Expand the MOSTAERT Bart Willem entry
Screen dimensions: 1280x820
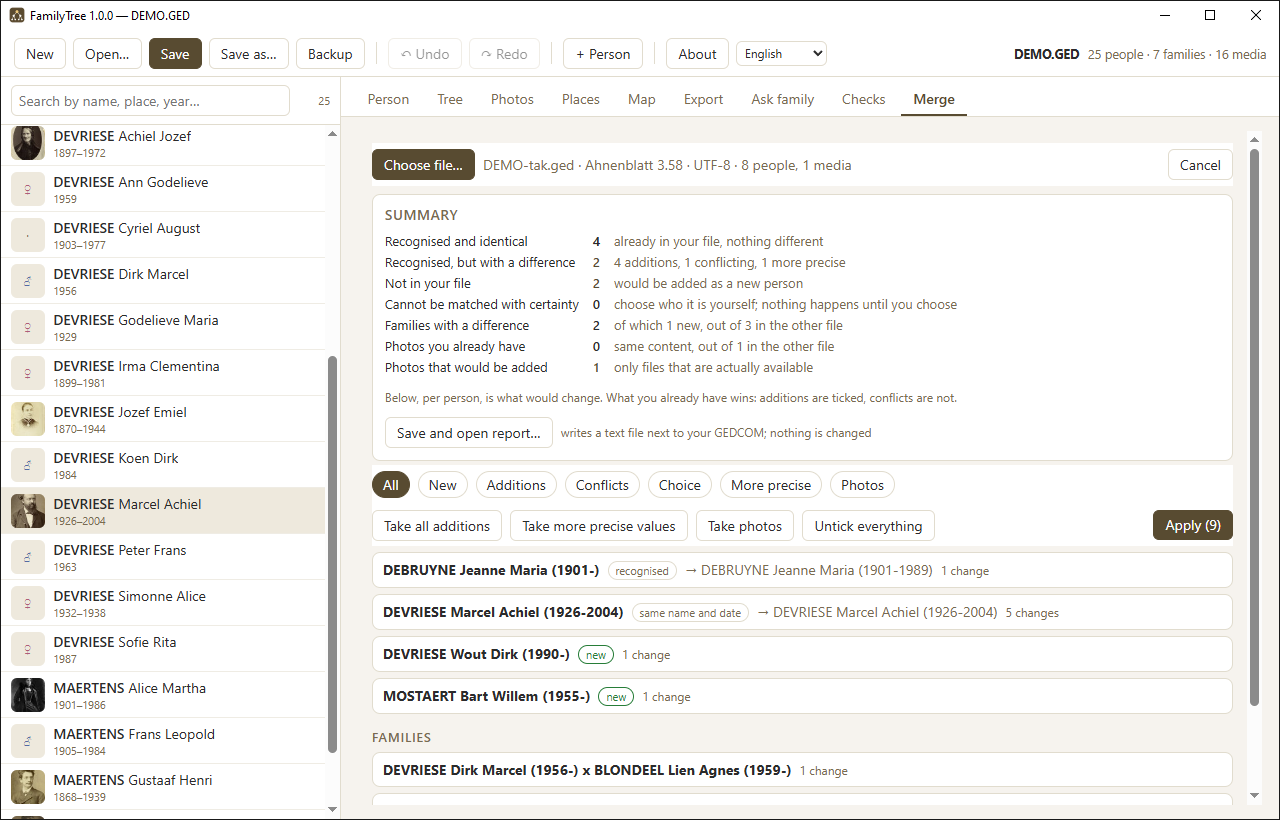click(802, 696)
